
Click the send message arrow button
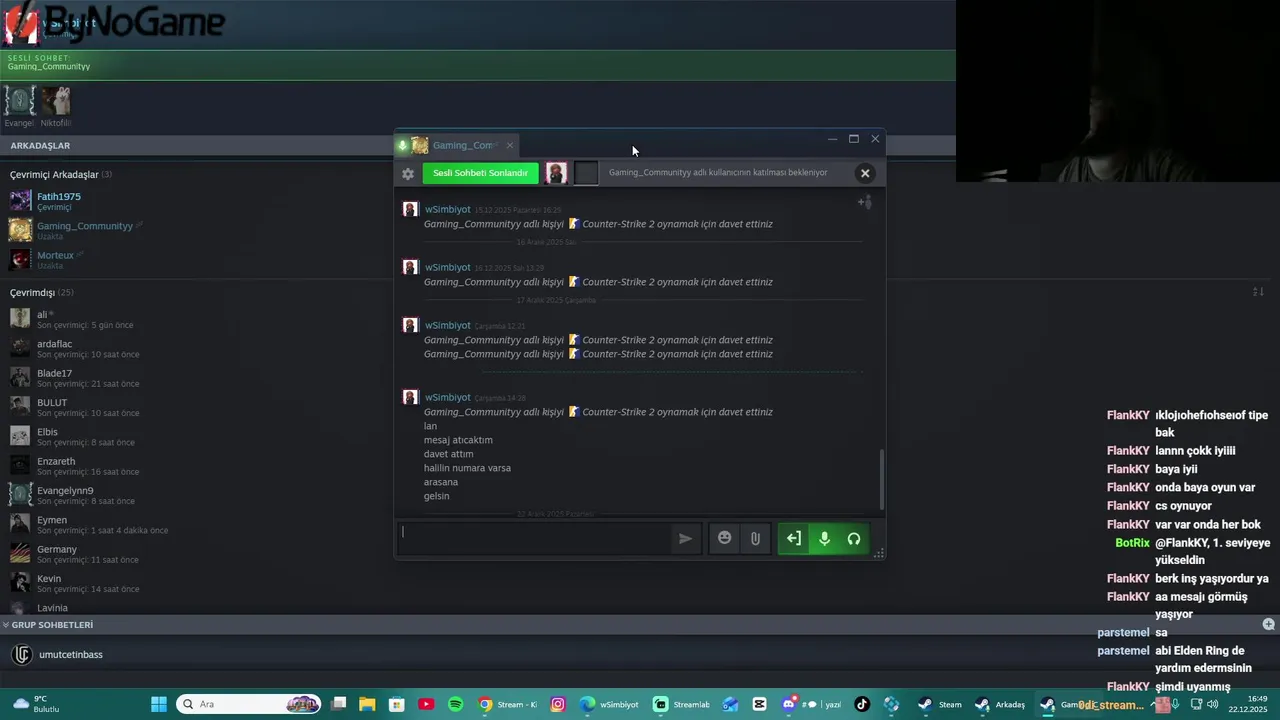[x=685, y=538]
